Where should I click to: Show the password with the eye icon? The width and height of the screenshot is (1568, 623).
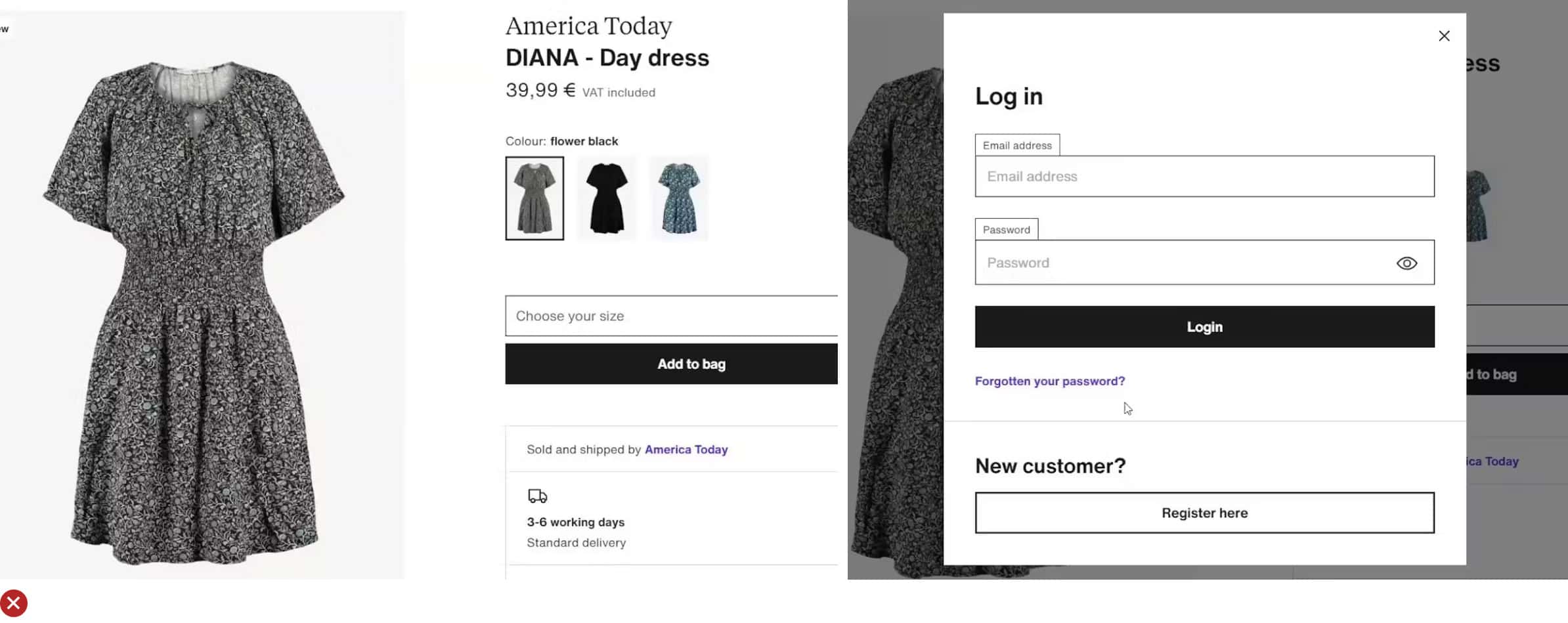click(x=1406, y=263)
